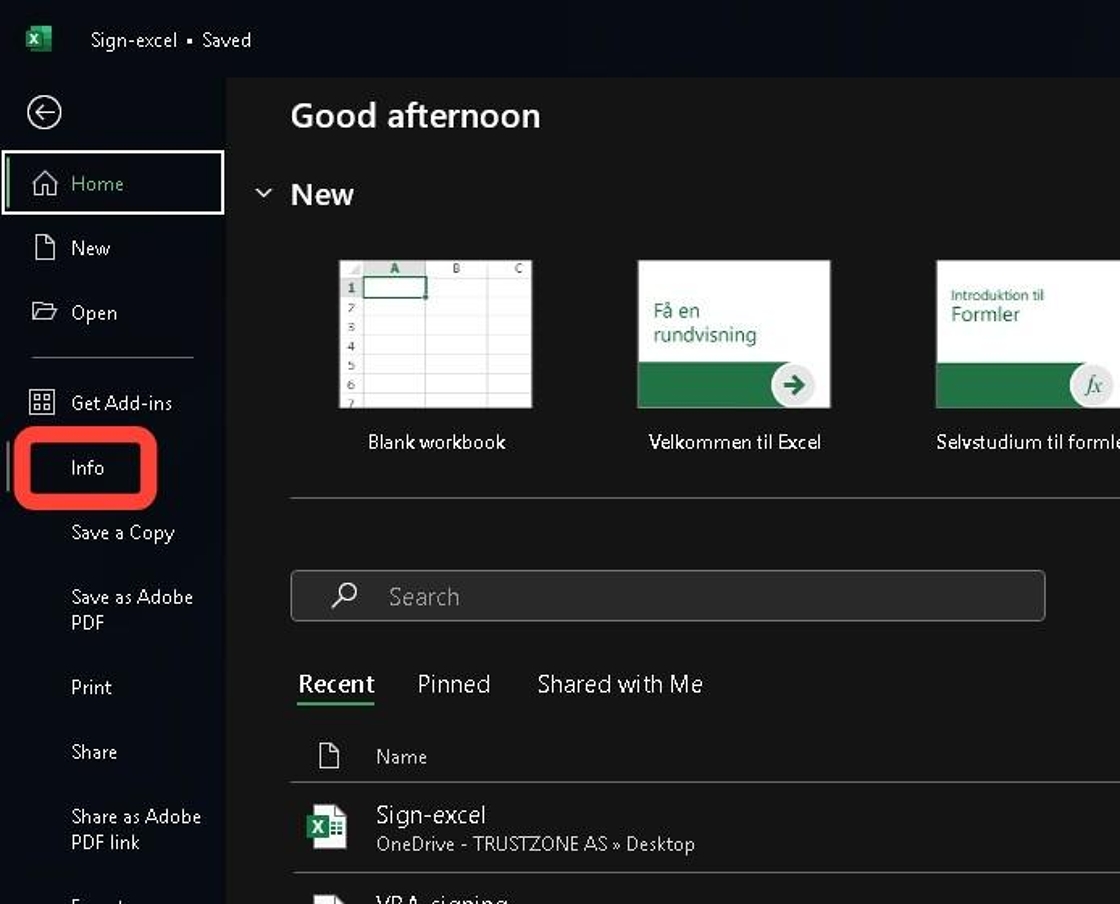Open the Share option in sidebar
1120x904 pixels.
coord(94,752)
